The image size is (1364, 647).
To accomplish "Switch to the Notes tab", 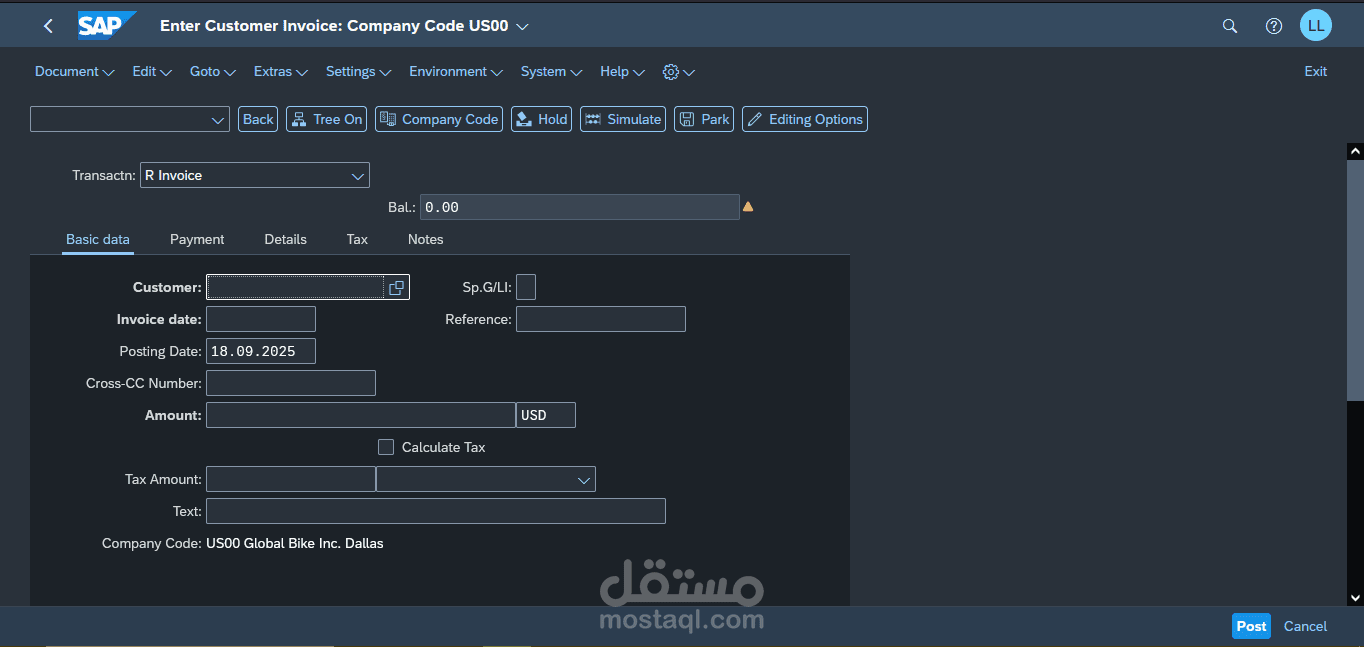I will click(x=425, y=240).
